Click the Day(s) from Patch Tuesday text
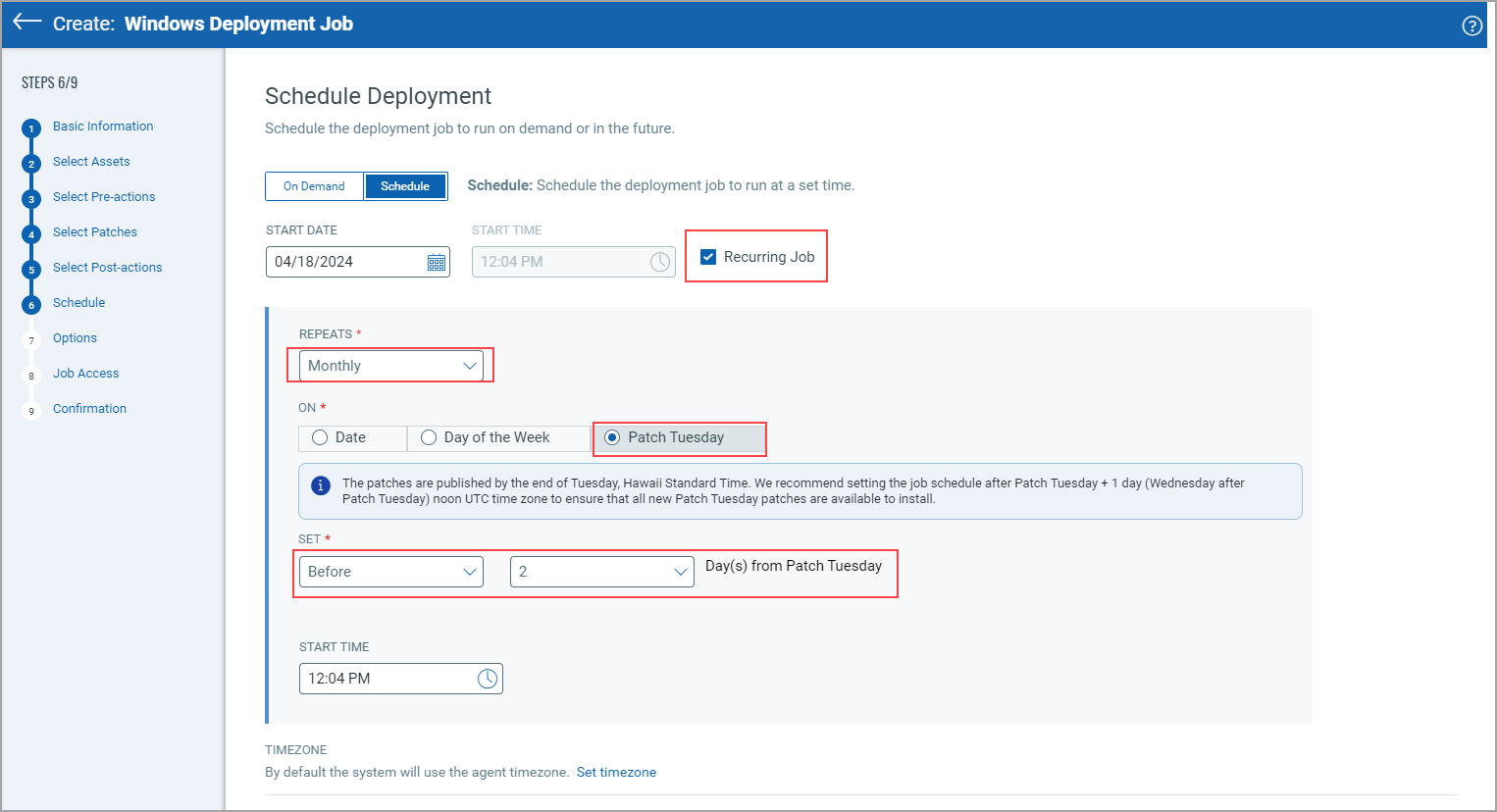Viewport: 1497px width, 812px height. point(794,566)
